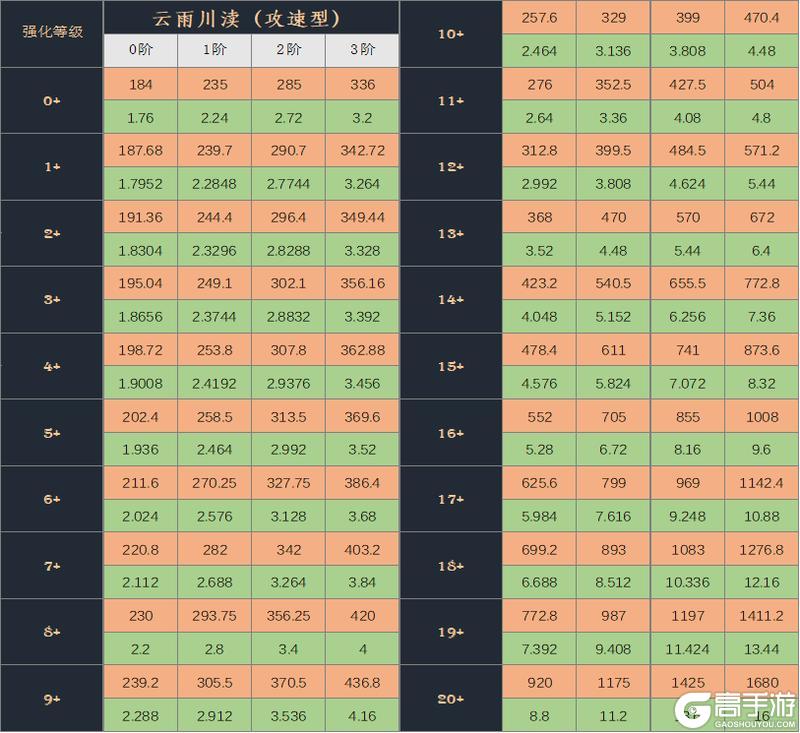Select the cell with value 342.72
The height and width of the screenshot is (733, 800).
(362, 150)
